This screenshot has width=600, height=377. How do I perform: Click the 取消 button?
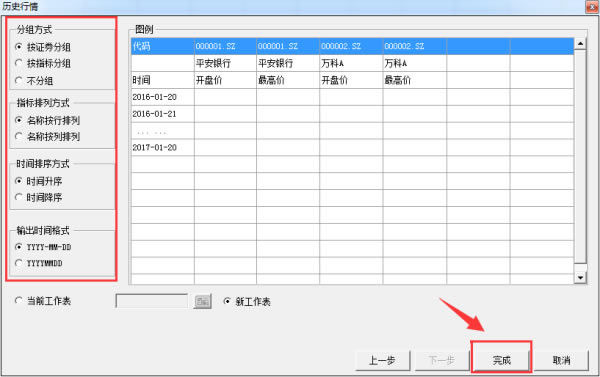click(561, 360)
